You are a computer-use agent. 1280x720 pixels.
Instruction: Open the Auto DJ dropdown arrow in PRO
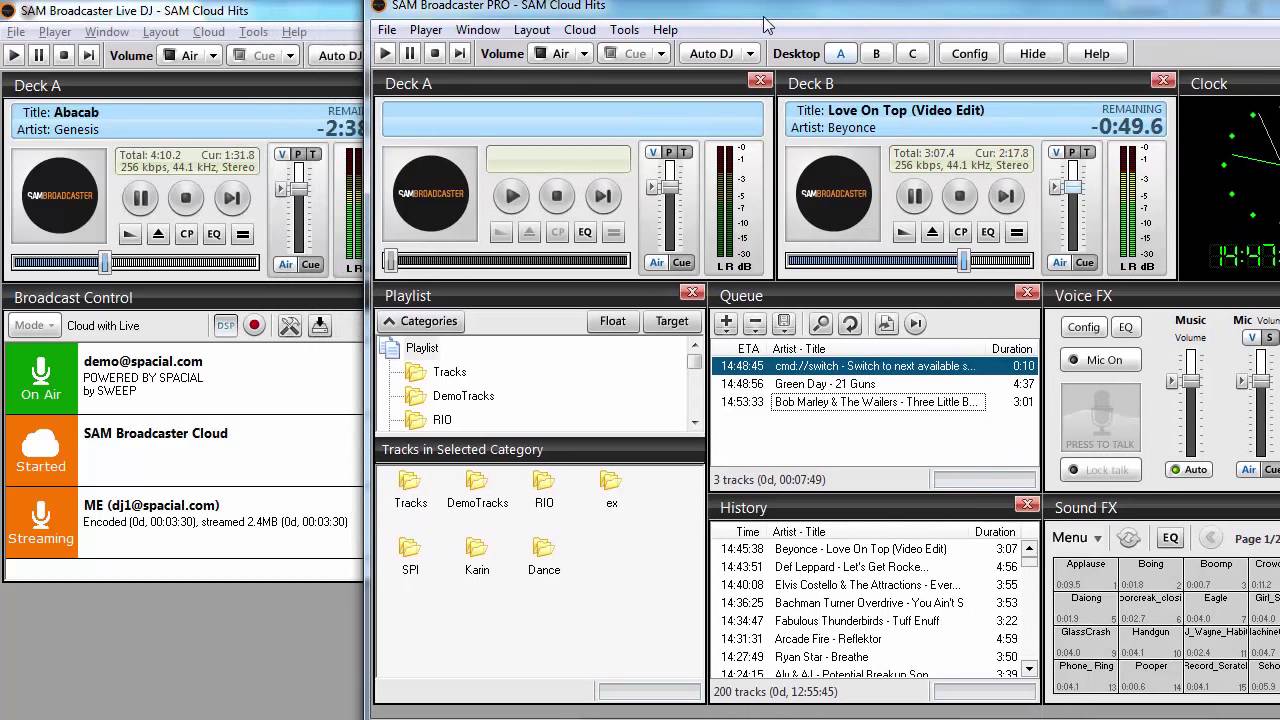750,54
